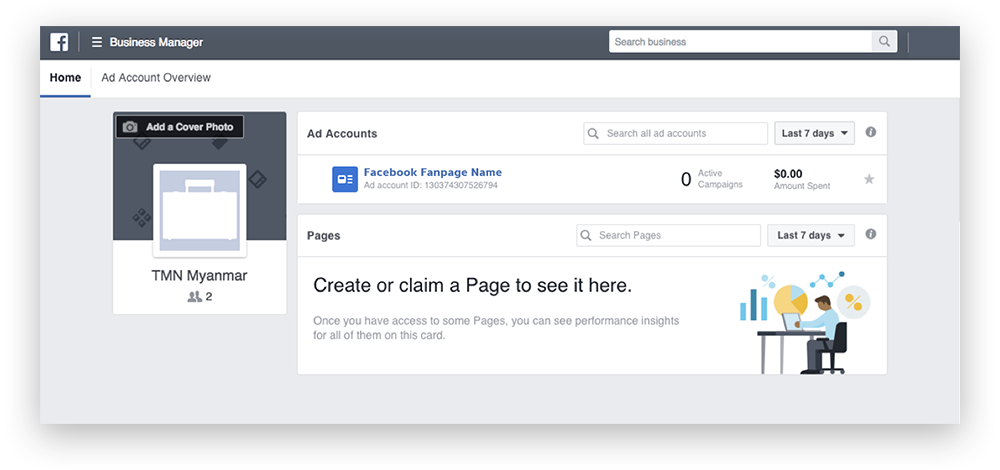
Task: Click the TMN Myanmar business name
Action: pyautogui.click(x=199, y=275)
